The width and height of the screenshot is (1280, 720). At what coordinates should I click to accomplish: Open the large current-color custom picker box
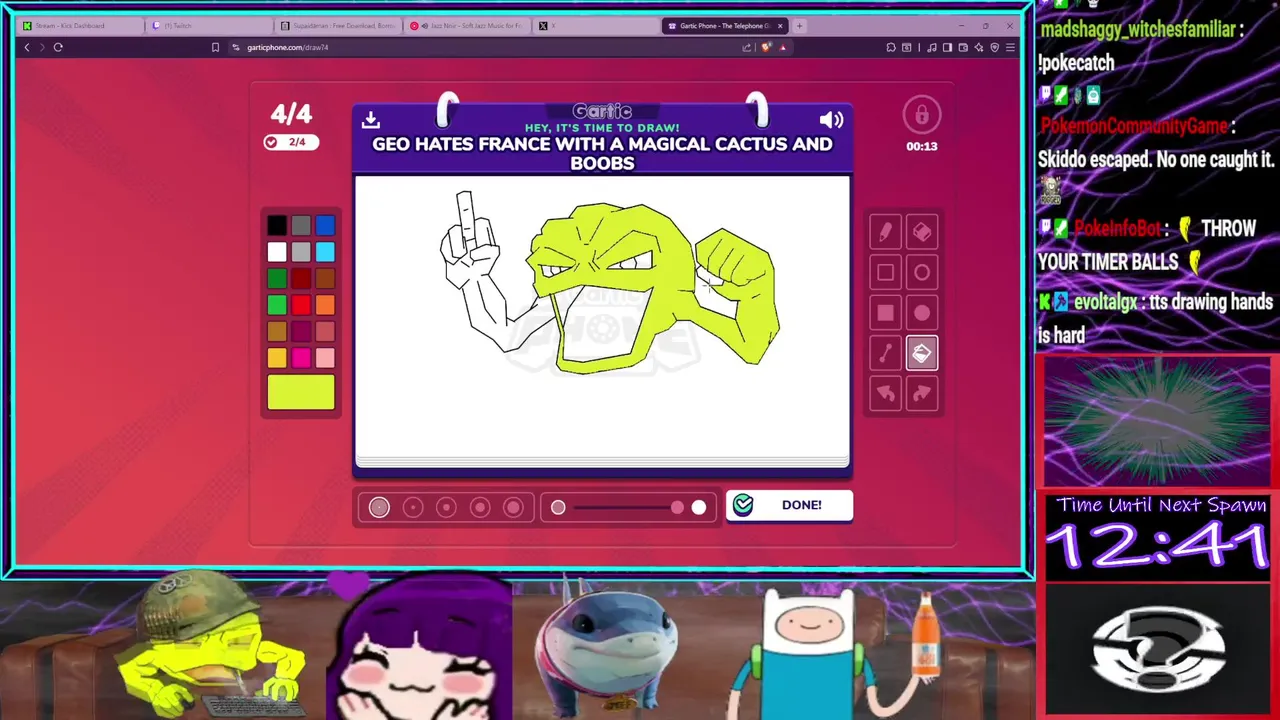[x=301, y=391]
